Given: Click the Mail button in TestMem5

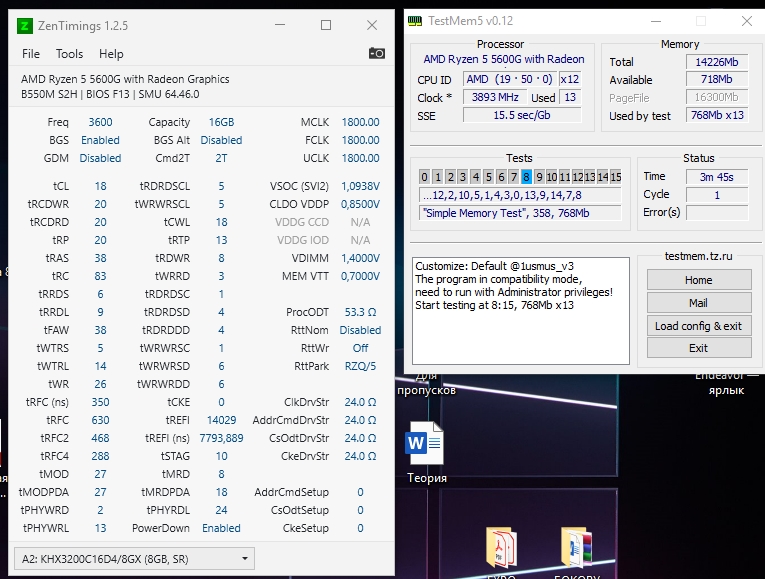Looking at the screenshot, I should (699, 303).
